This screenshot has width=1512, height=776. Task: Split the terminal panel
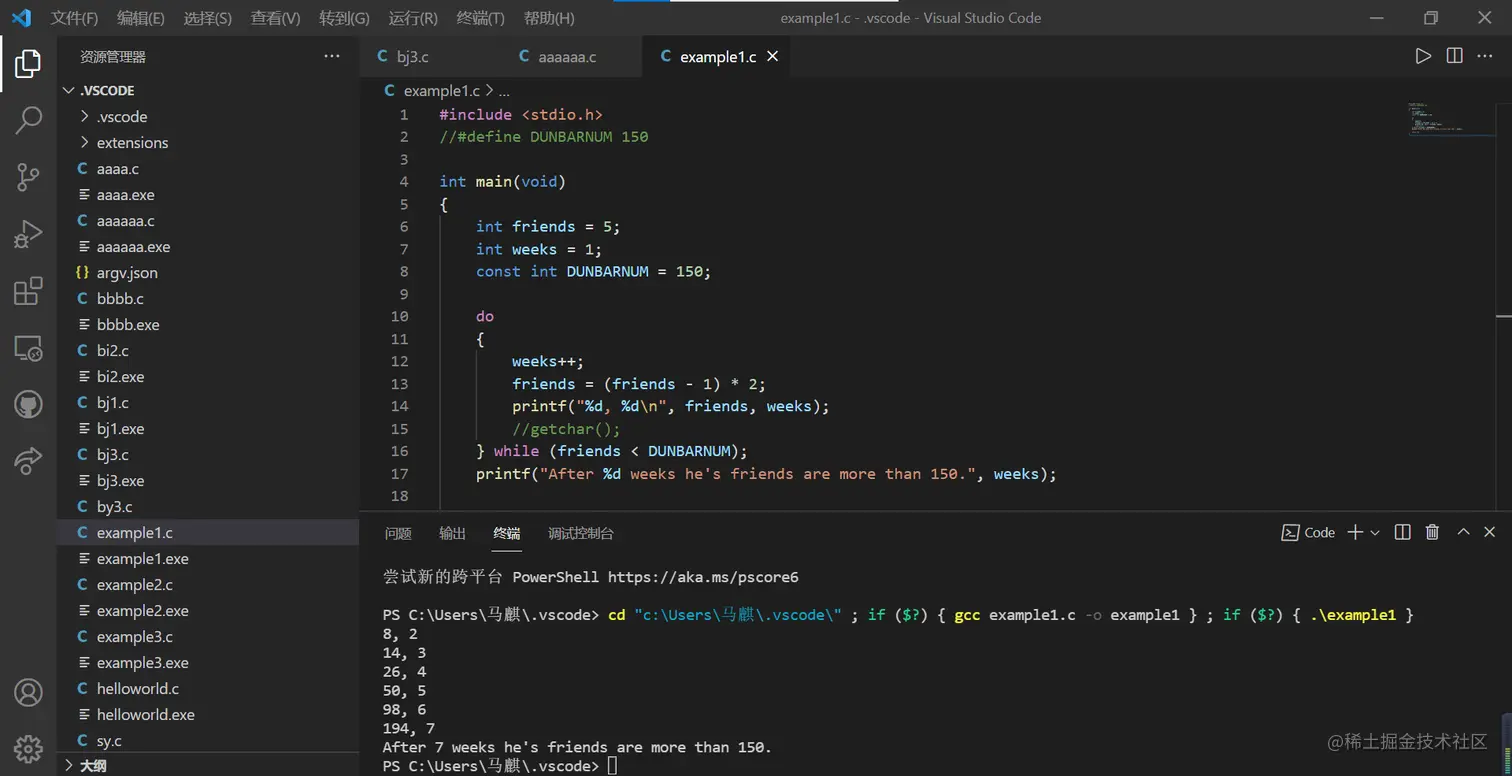(1402, 532)
